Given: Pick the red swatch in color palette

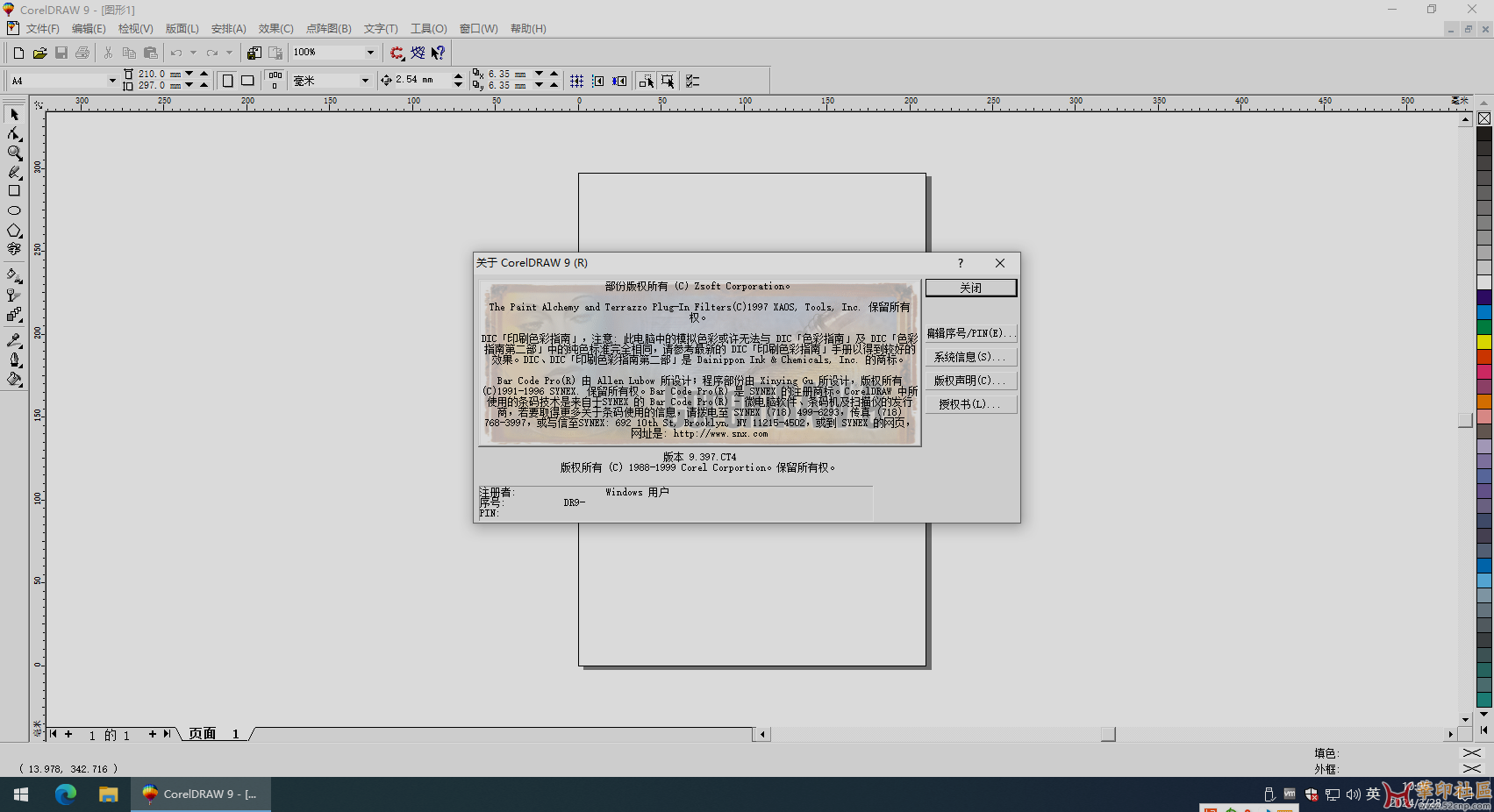Looking at the screenshot, I should [x=1484, y=357].
